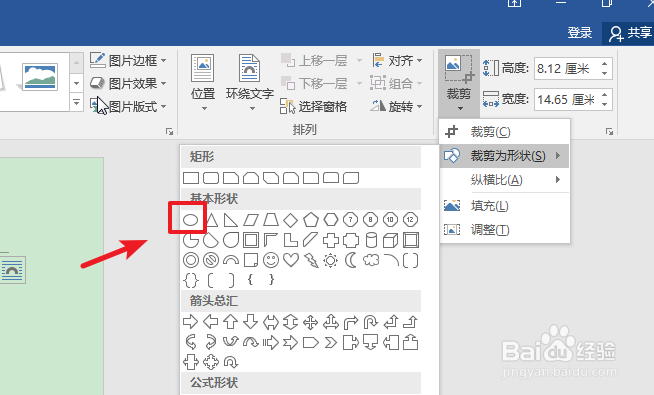Click the 宽度 width input field
This screenshot has width=654, height=395.
567,99
